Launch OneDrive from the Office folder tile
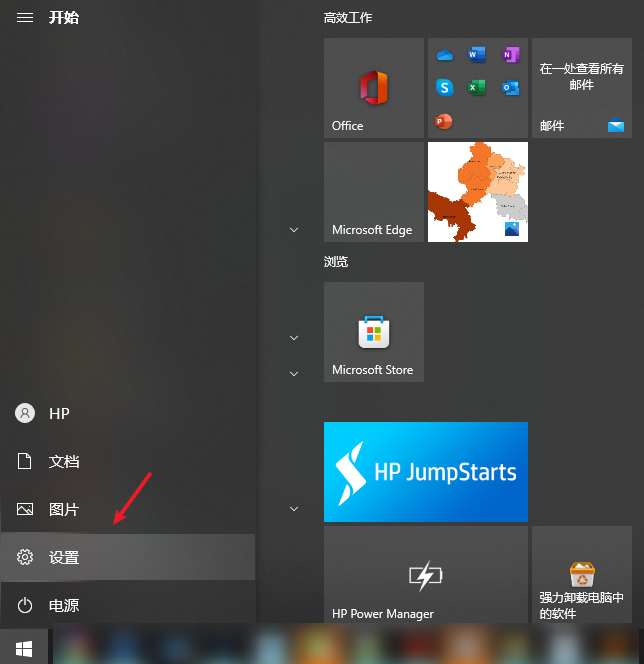This screenshot has height=664, width=644. pyautogui.click(x=445, y=55)
